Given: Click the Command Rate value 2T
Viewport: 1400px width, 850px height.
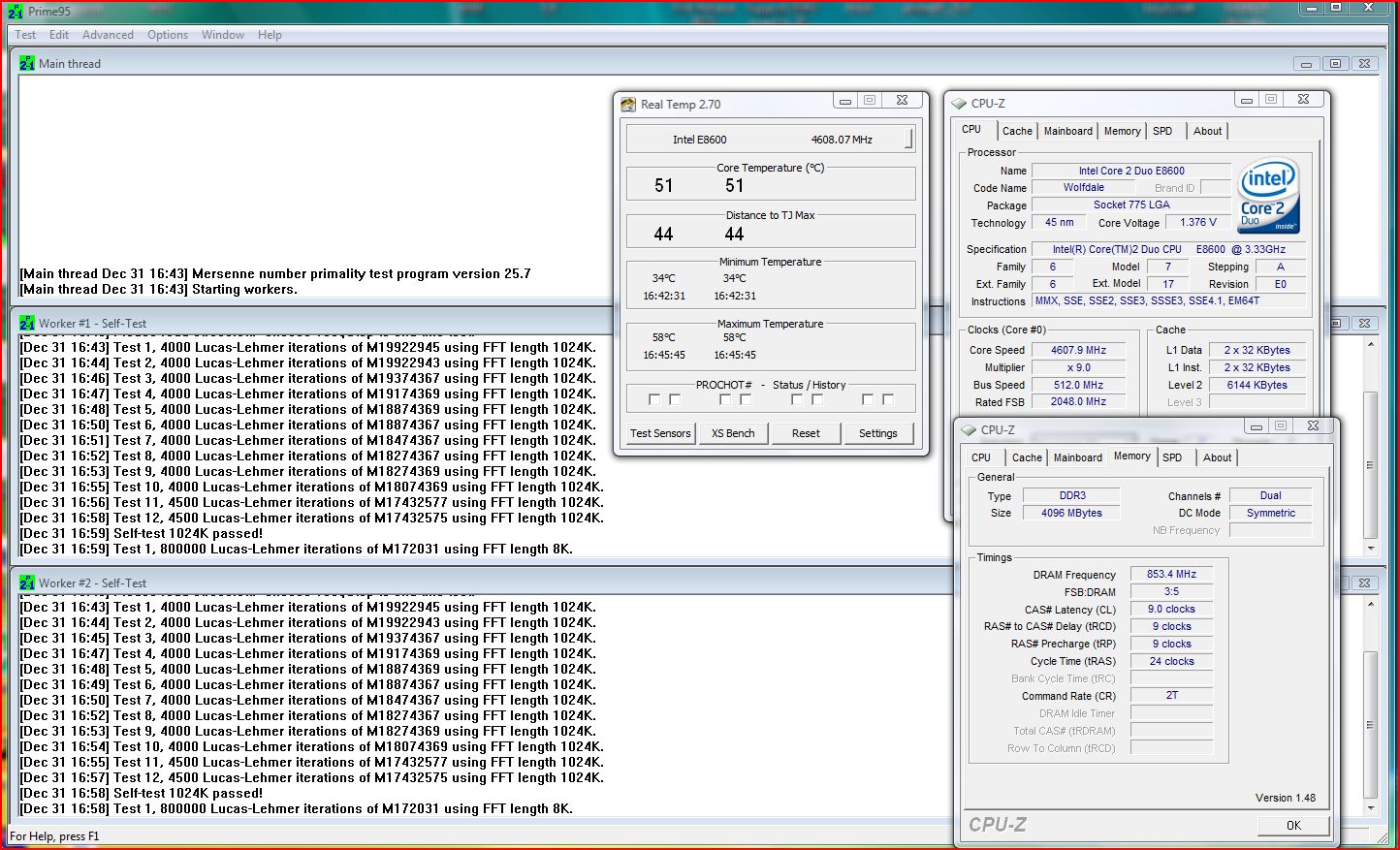Looking at the screenshot, I should (1171, 695).
